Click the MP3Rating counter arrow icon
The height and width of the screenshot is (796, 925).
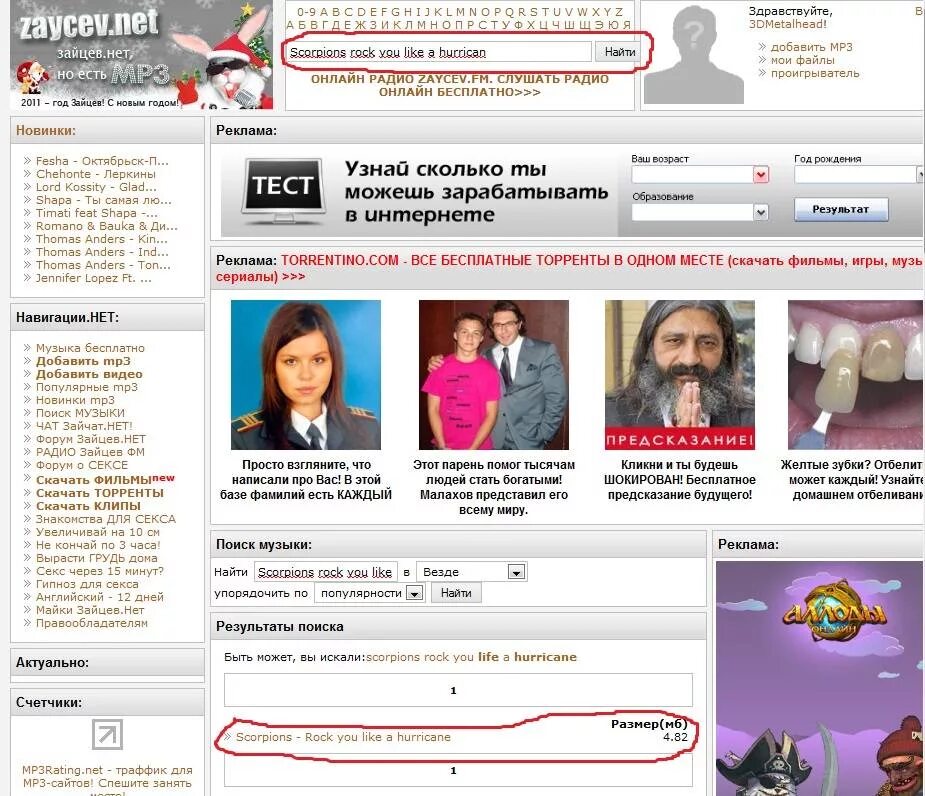click(107, 735)
